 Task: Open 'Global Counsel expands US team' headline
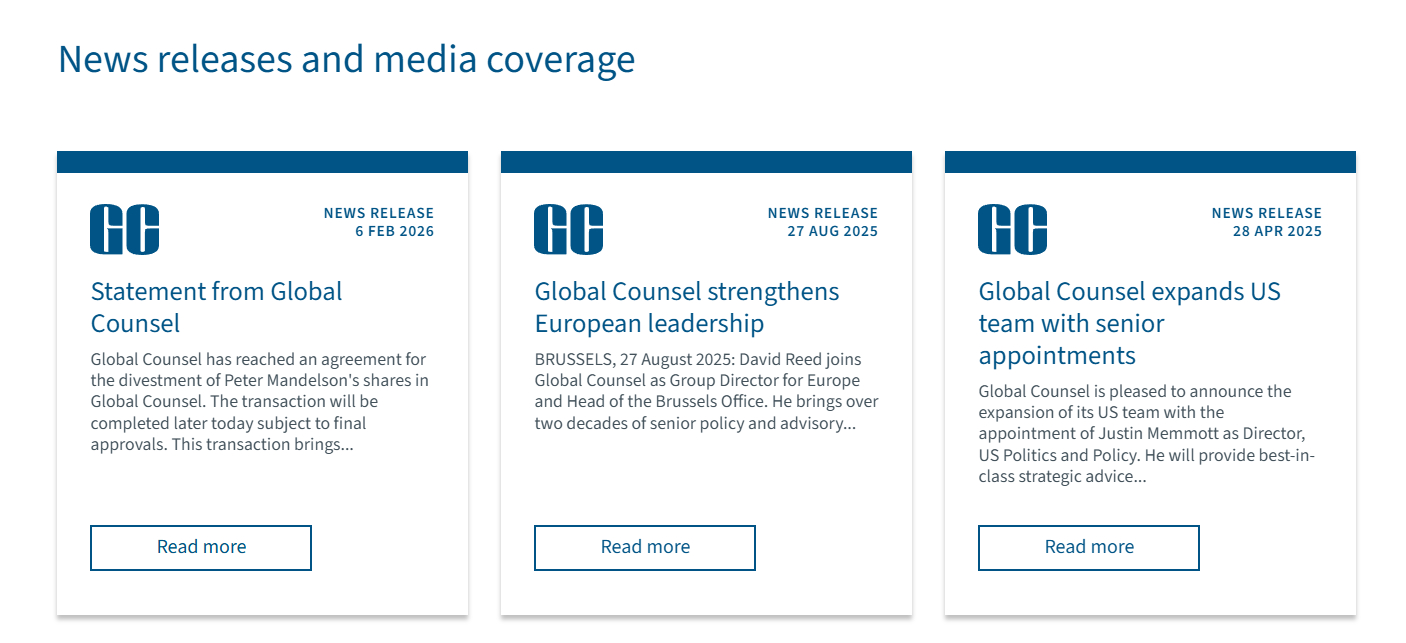pyautogui.click(x=1129, y=323)
